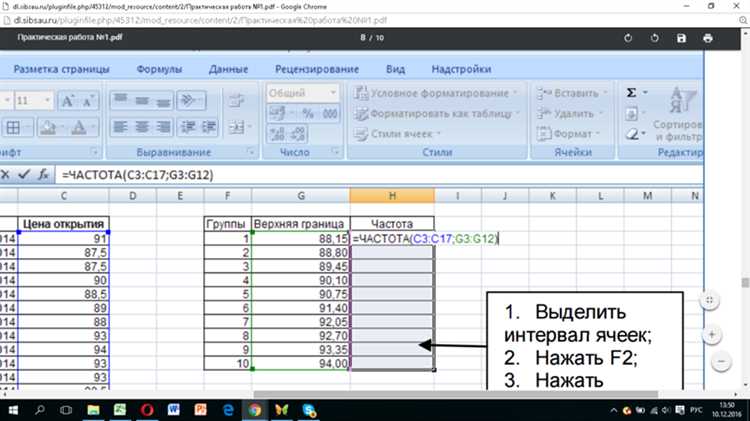Open fill color bucket picker

pyautogui.click(x=51, y=127)
